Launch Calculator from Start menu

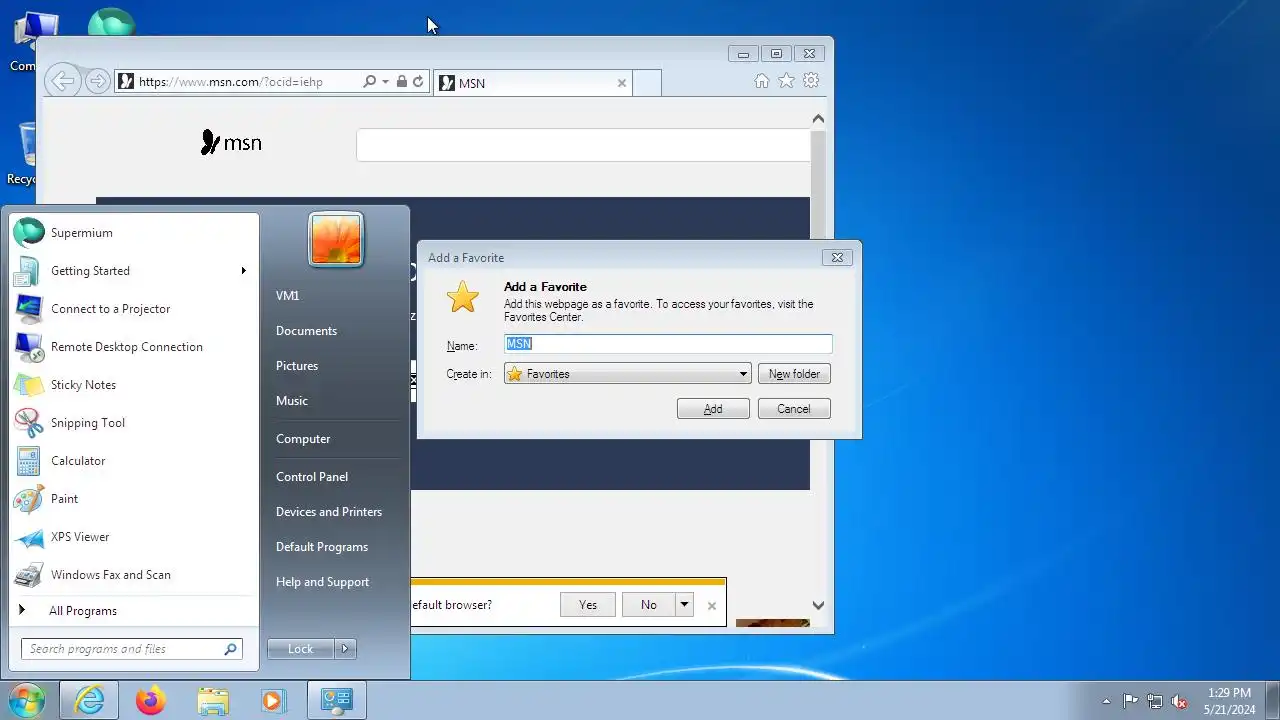pyautogui.click(x=134, y=461)
